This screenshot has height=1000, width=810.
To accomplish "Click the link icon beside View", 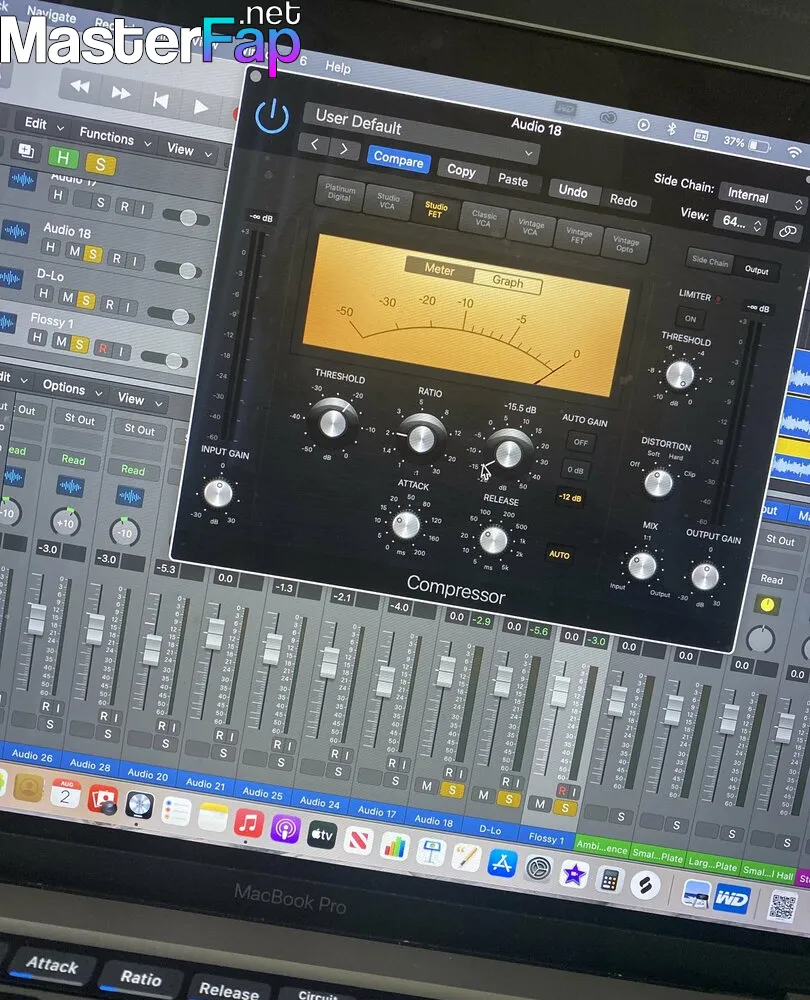I will (788, 230).
